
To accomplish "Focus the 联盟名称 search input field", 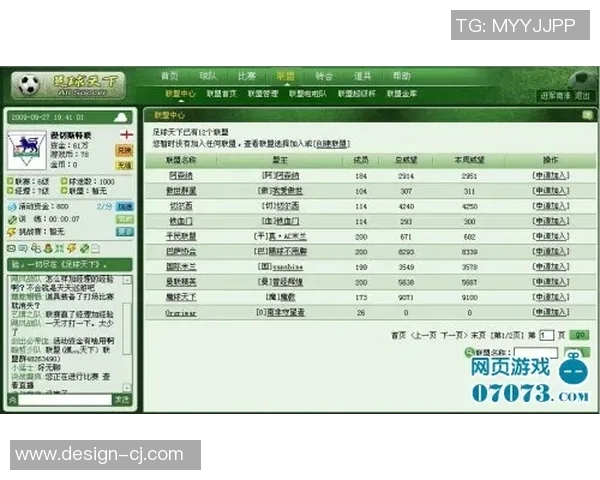I will (536, 352).
